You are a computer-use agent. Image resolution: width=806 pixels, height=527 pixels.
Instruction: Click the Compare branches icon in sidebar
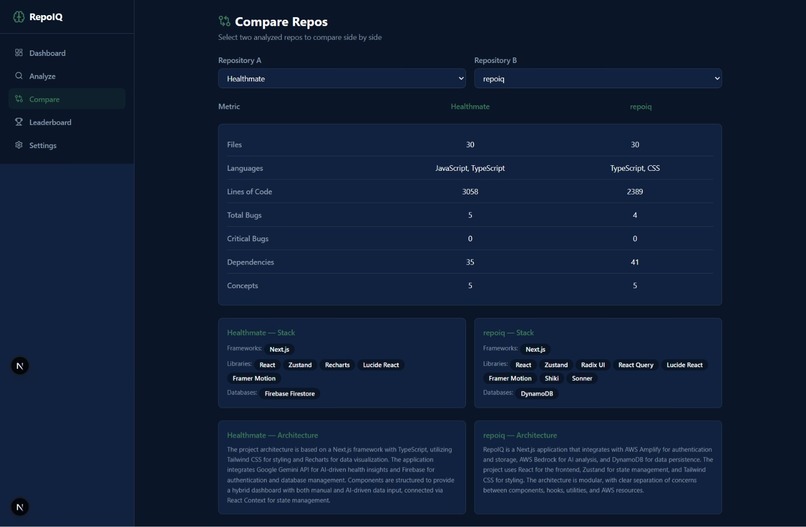point(19,99)
